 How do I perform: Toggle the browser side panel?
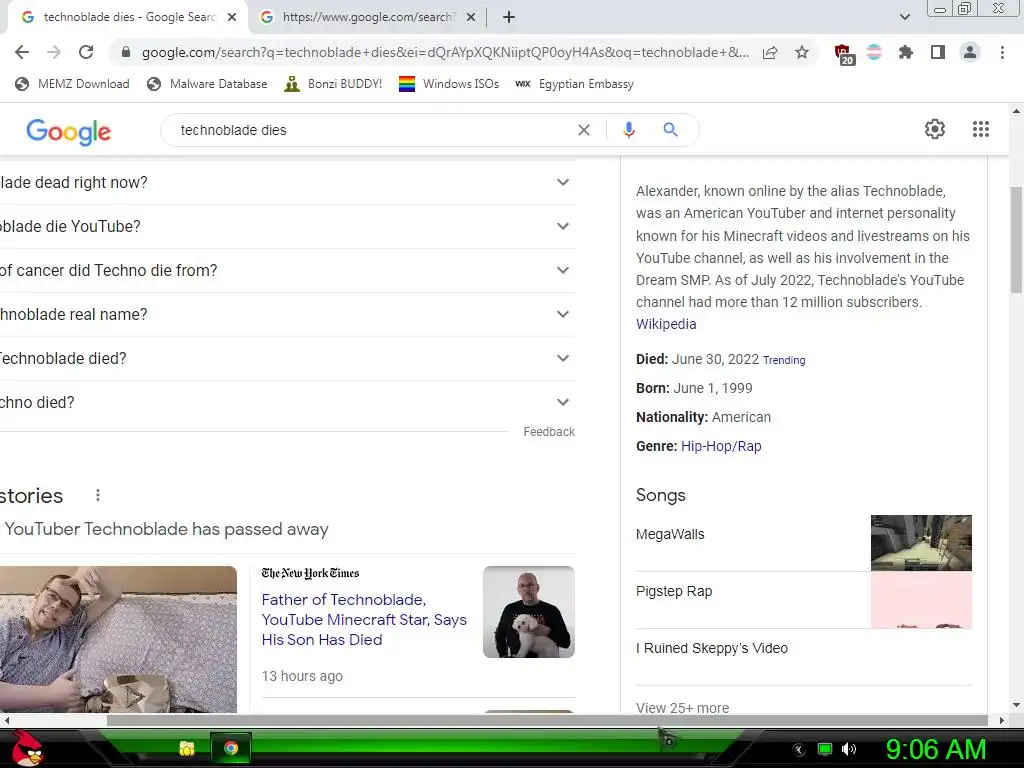point(938,52)
